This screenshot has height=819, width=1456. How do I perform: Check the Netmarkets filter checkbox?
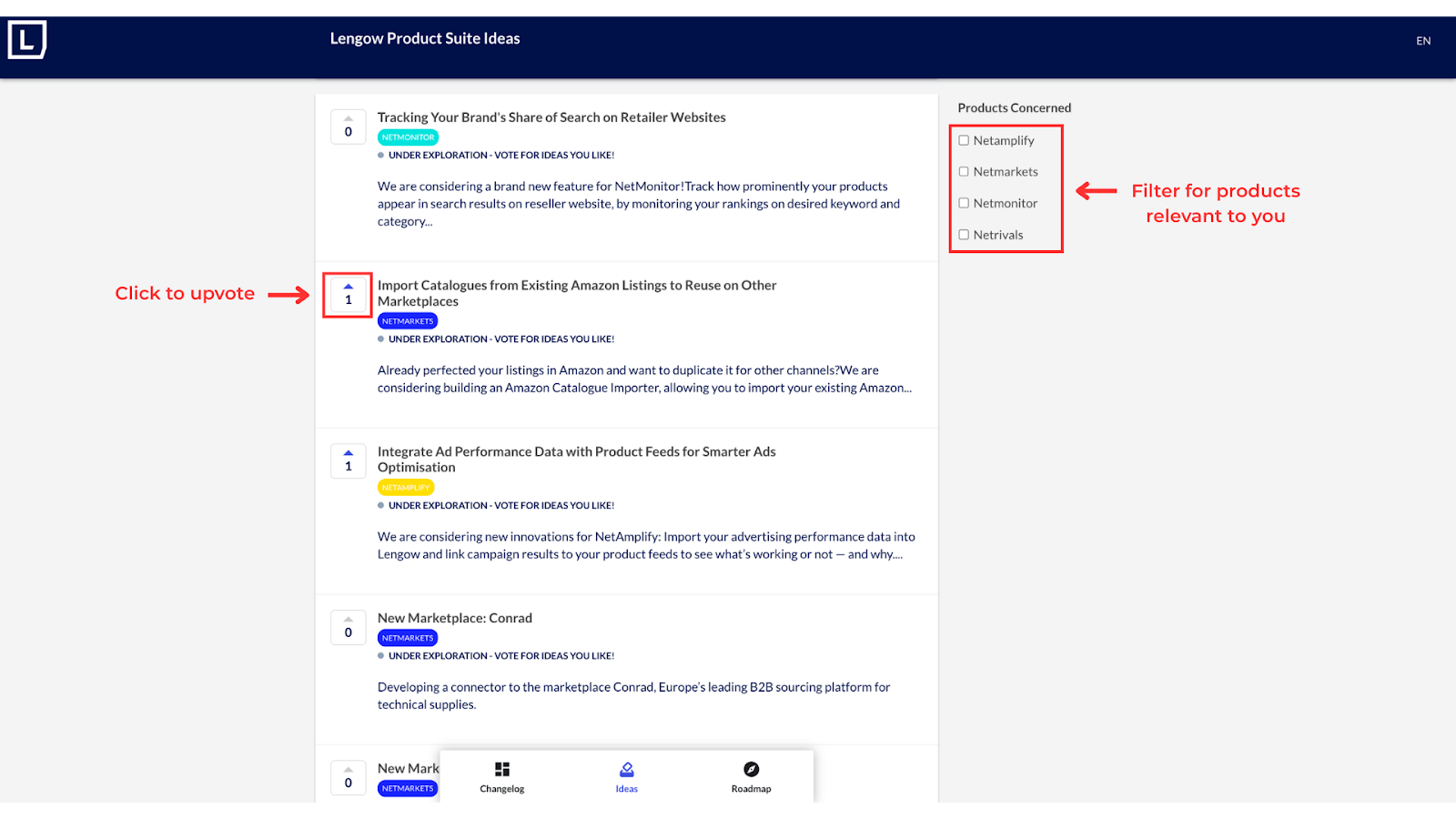pos(964,172)
